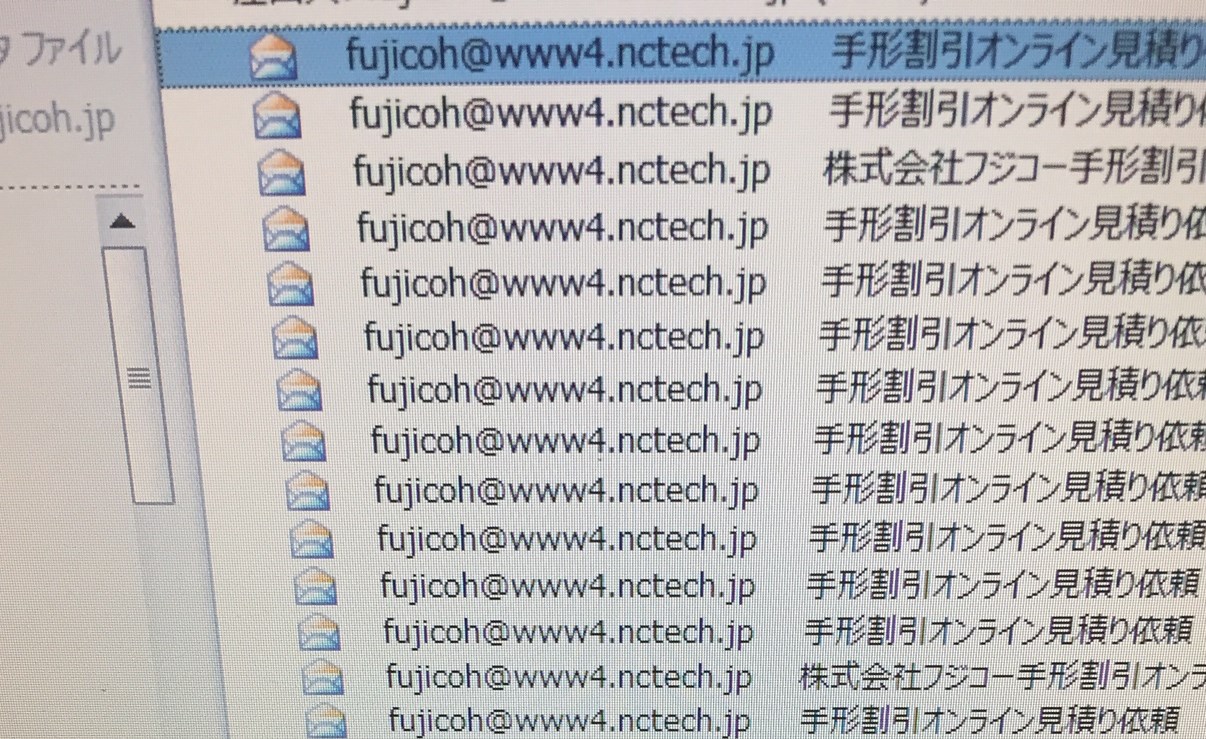Select jicoh.jp account in left pane
Viewport: 1206px width, 739px height.
57,119
